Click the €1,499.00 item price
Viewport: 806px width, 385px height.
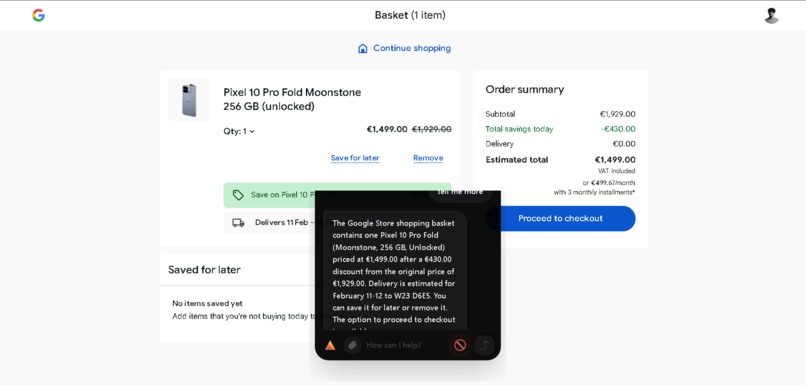click(387, 129)
